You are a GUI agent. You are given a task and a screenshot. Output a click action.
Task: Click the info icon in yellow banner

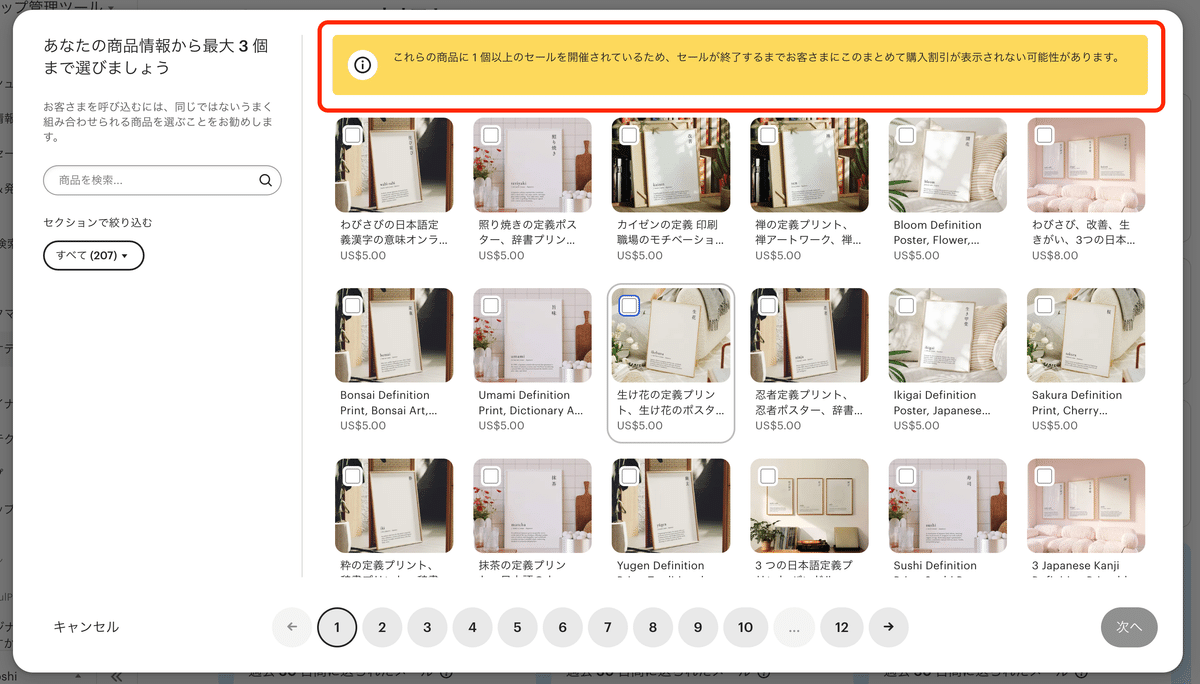coord(362,65)
